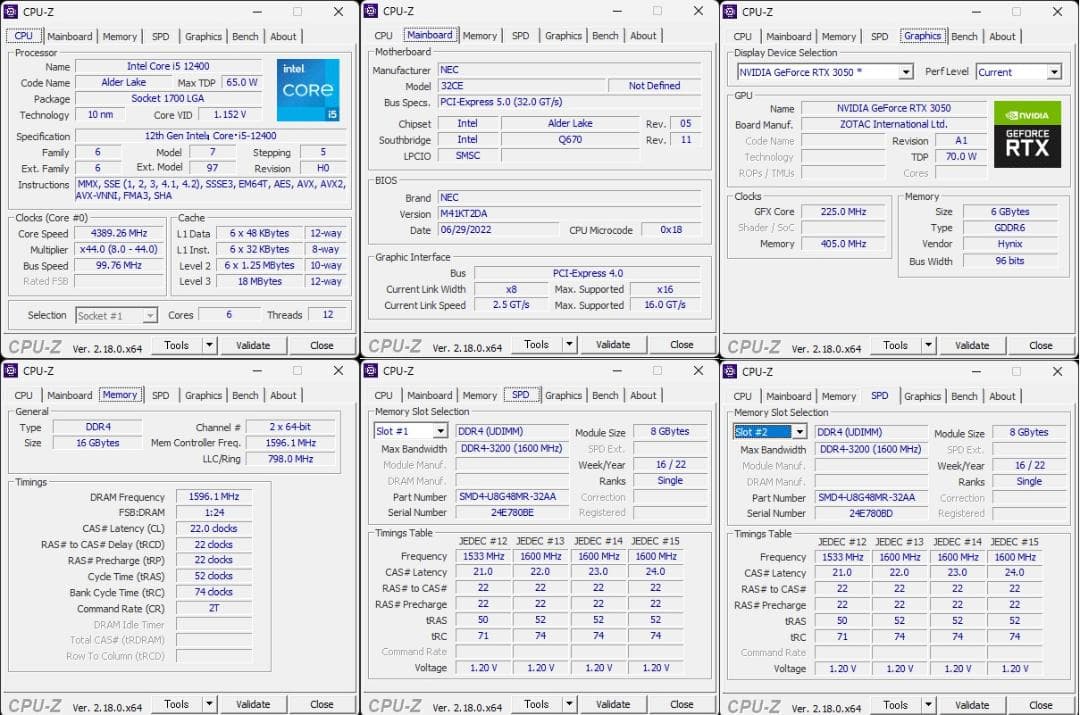Image resolution: width=1080 pixels, height=715 pixels.
Task: Click Validate in the Graphics window
Action: (x=972, y=344)
